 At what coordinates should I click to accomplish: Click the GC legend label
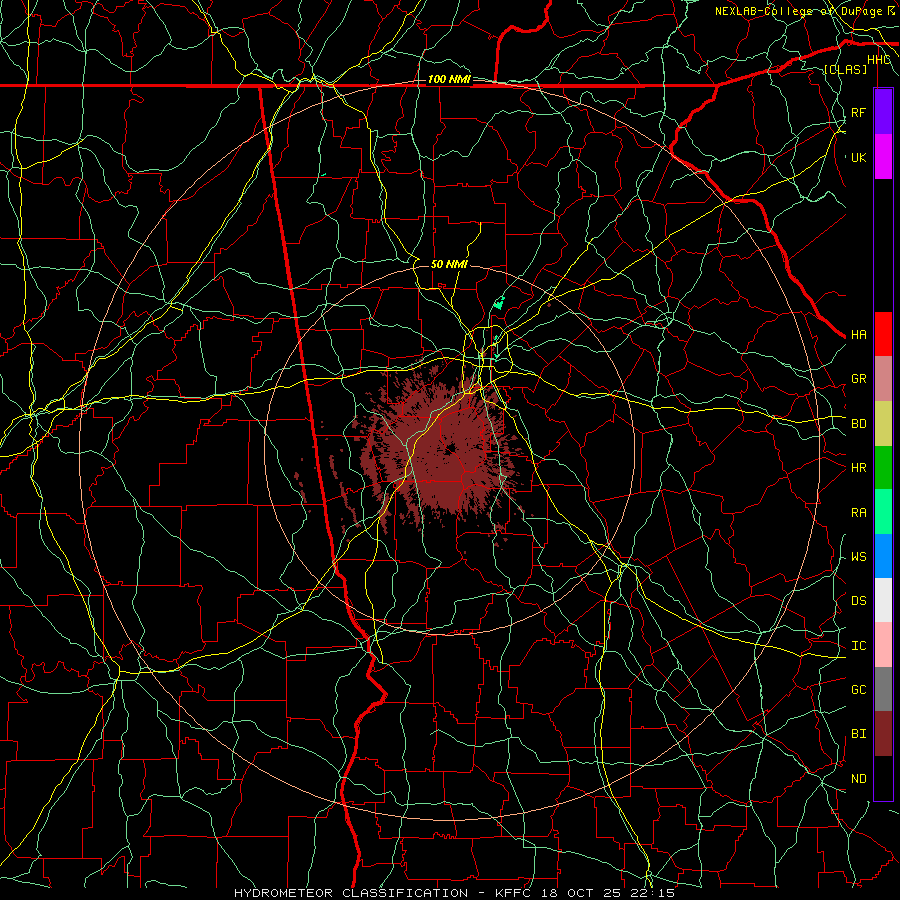(x=858, y=689)
